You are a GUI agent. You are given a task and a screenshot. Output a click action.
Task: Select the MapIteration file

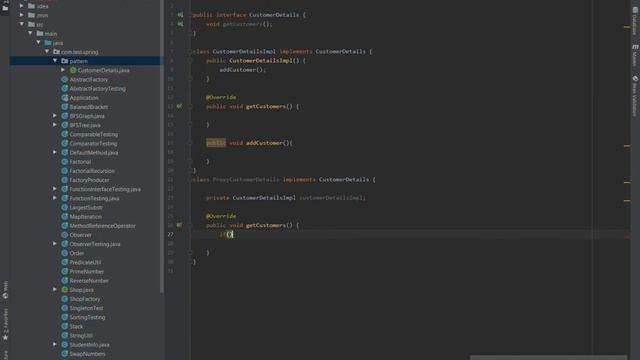point(86,216)
